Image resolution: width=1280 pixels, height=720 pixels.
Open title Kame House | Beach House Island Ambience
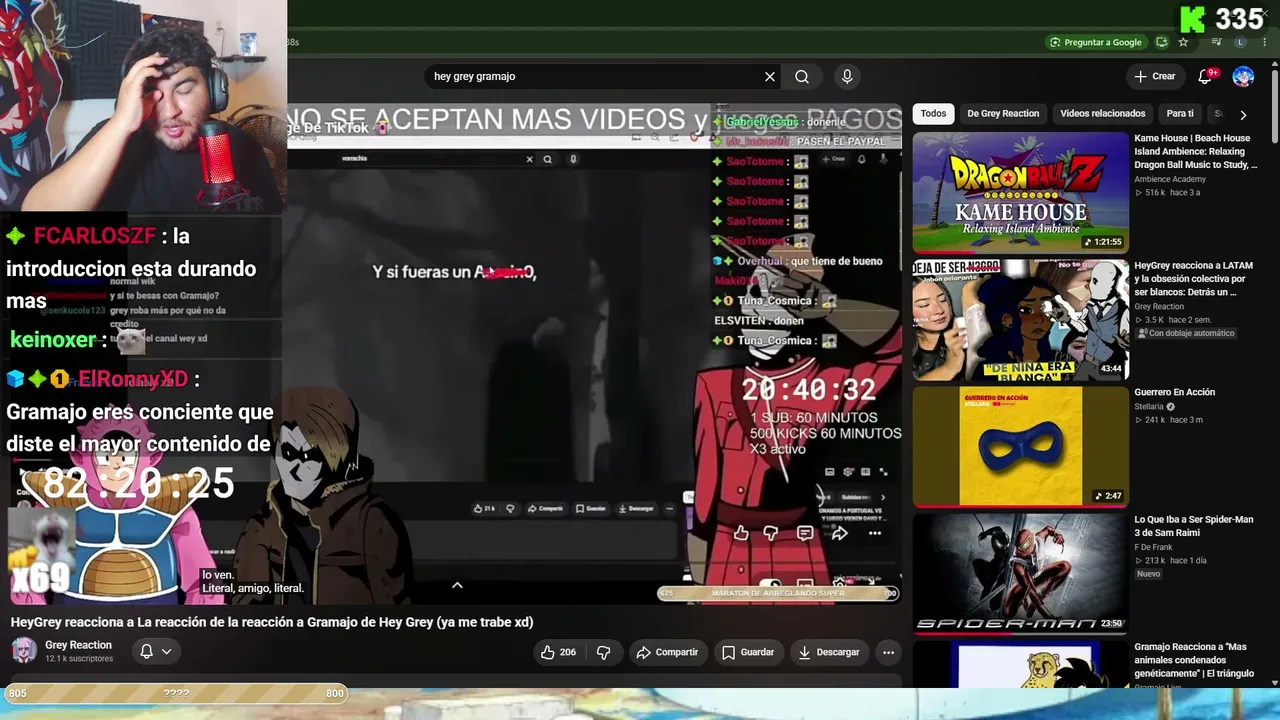point(1195,151)
